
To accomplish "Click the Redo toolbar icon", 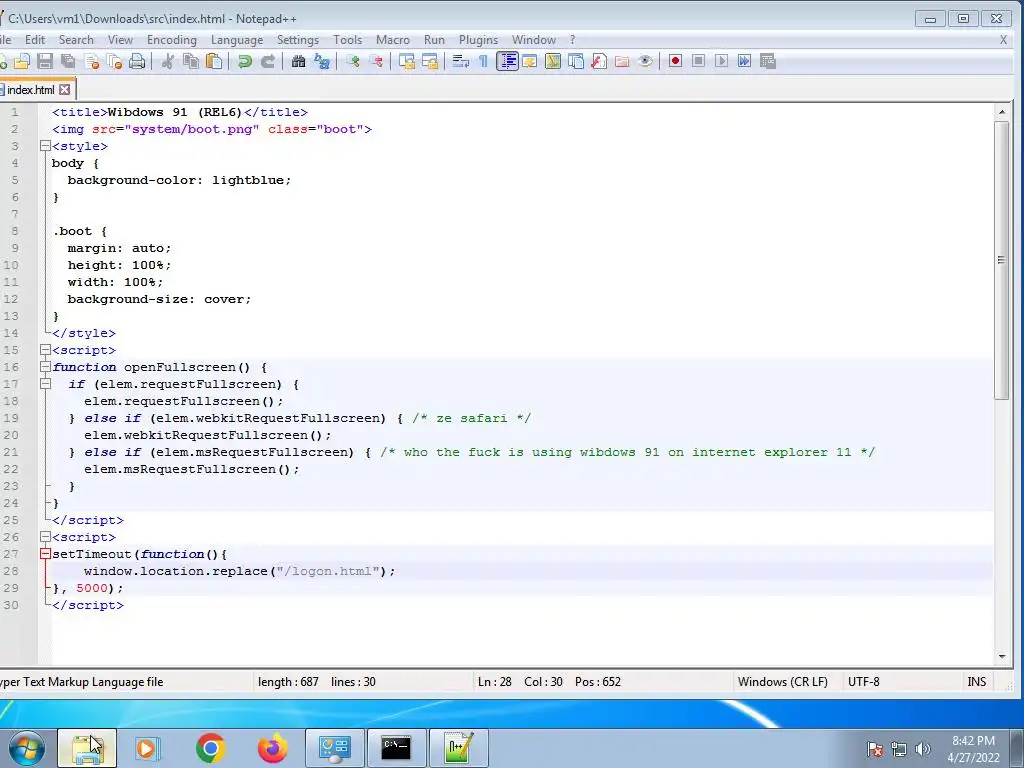I will coord(268,61).
